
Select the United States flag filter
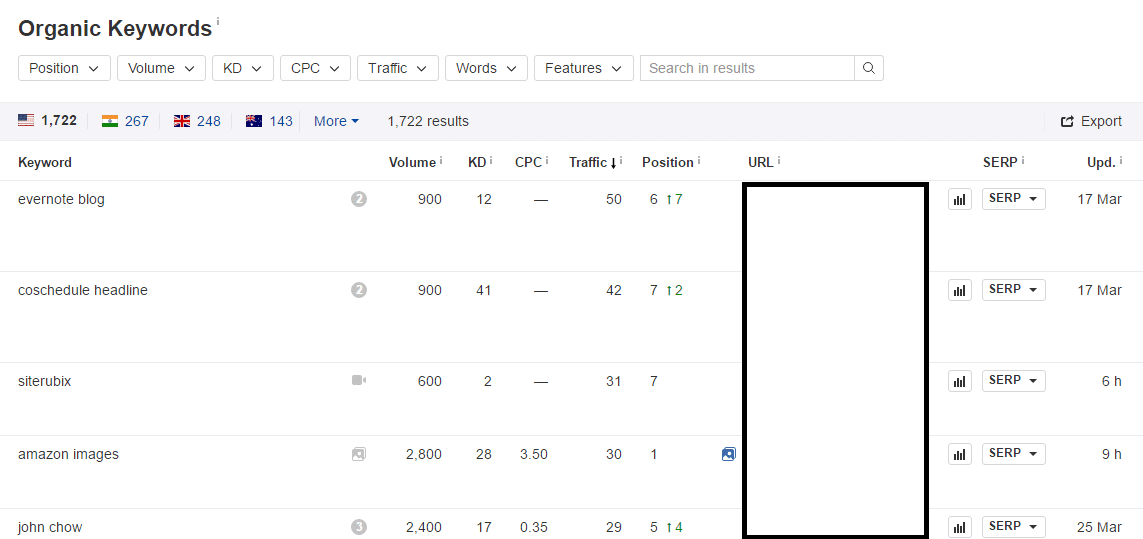click(26, 121)
